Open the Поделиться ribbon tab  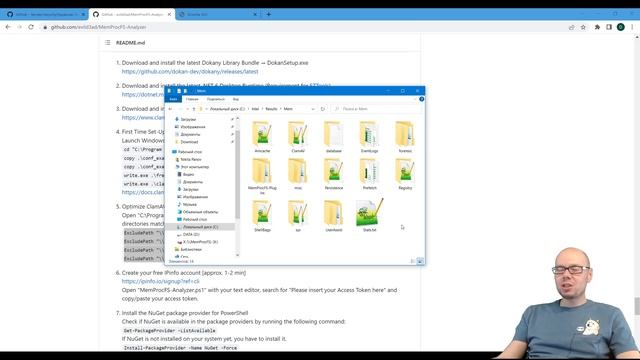[x=216, y=99]
